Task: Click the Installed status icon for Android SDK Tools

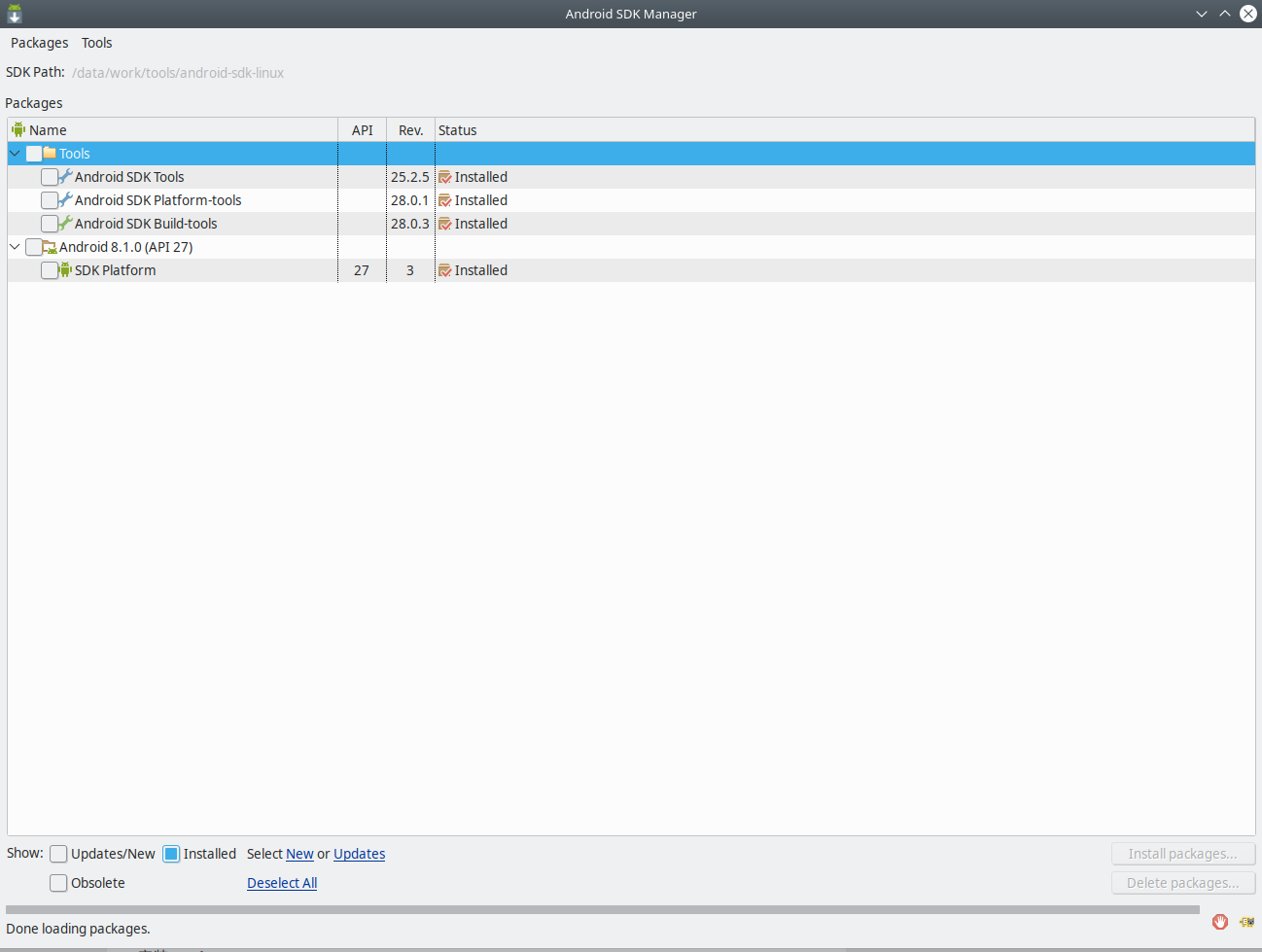Action: coord(445,177)
